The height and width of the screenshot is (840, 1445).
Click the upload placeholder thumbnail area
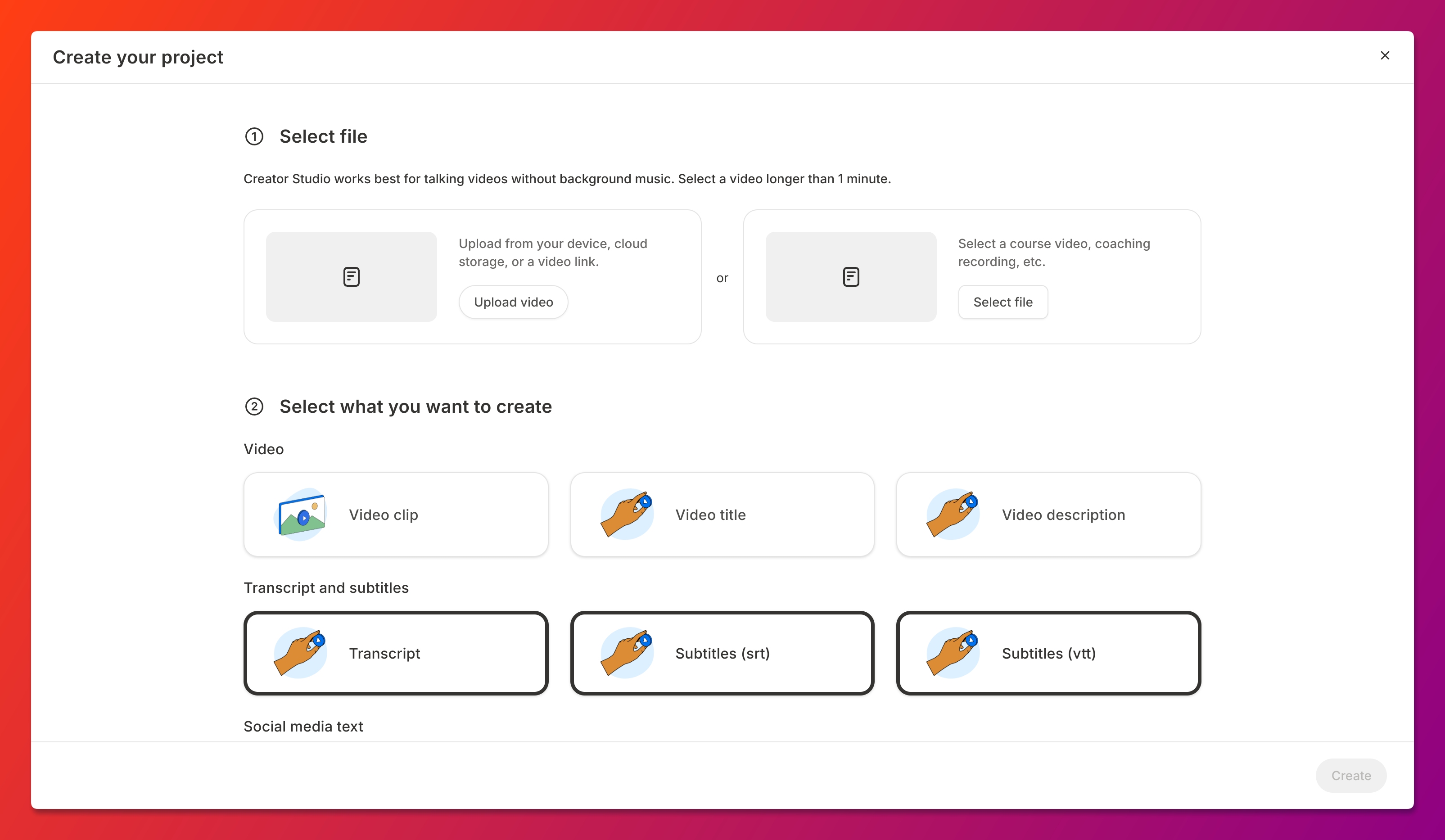pyautogui.click(x=351, y=277)
